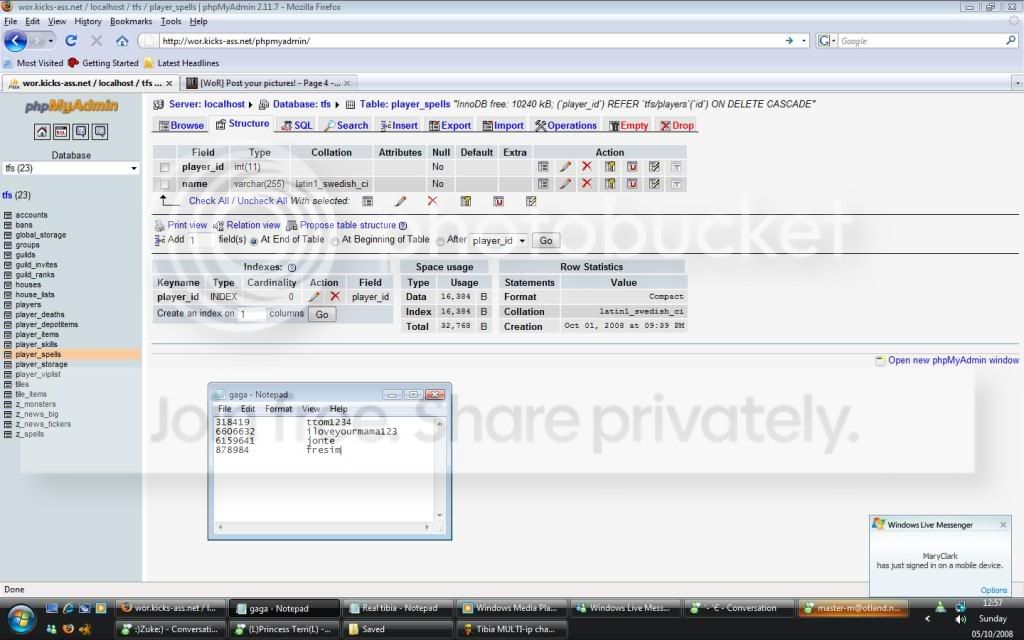
Task: Select the At Beginning of Table radio button
Action: coord(335,241)
